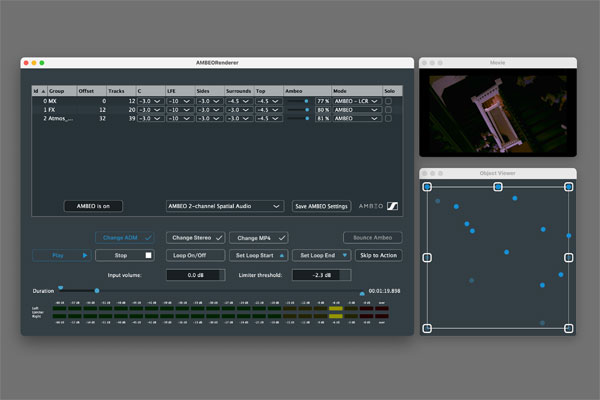Image resolution: width=600 pixels, height=400 pixels.
Task: Click the Bounce Ambeo button
Action: coord(372,238)
